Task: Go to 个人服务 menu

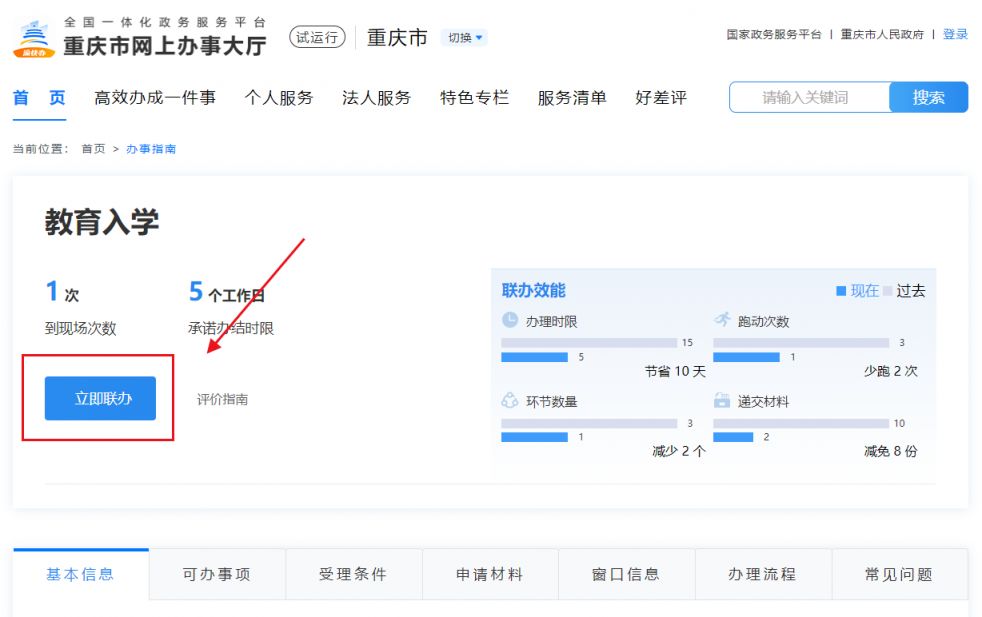Action: (x=279, y=98)
